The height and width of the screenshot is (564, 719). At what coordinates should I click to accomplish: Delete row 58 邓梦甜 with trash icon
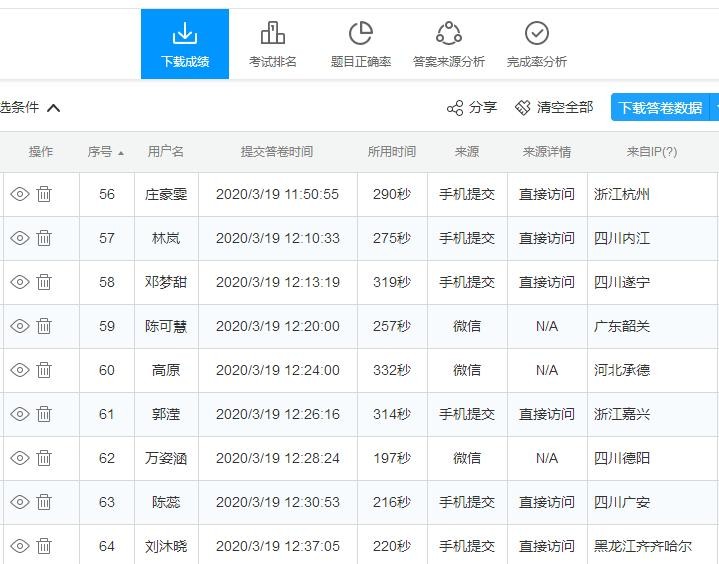click(44, 282)
